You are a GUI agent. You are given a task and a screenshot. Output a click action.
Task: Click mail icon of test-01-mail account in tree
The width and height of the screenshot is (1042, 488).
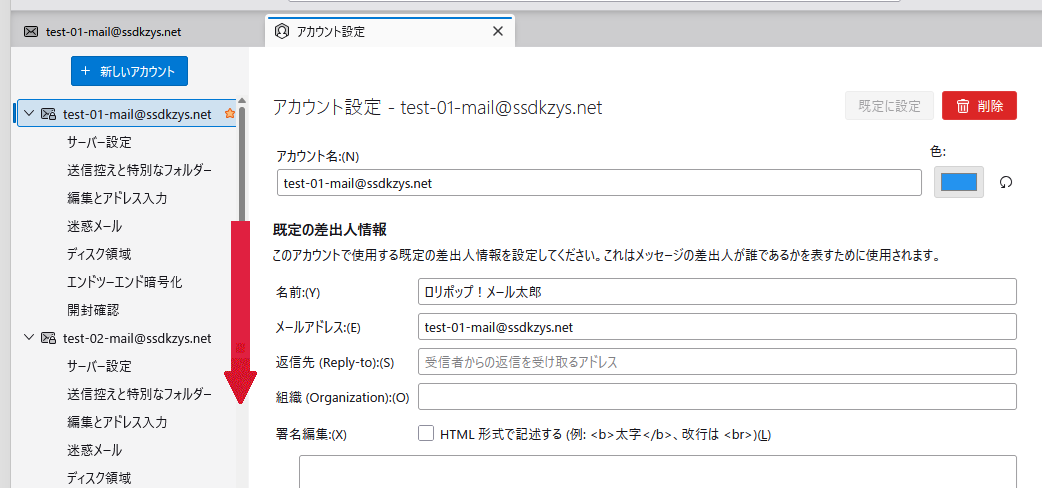48,114
